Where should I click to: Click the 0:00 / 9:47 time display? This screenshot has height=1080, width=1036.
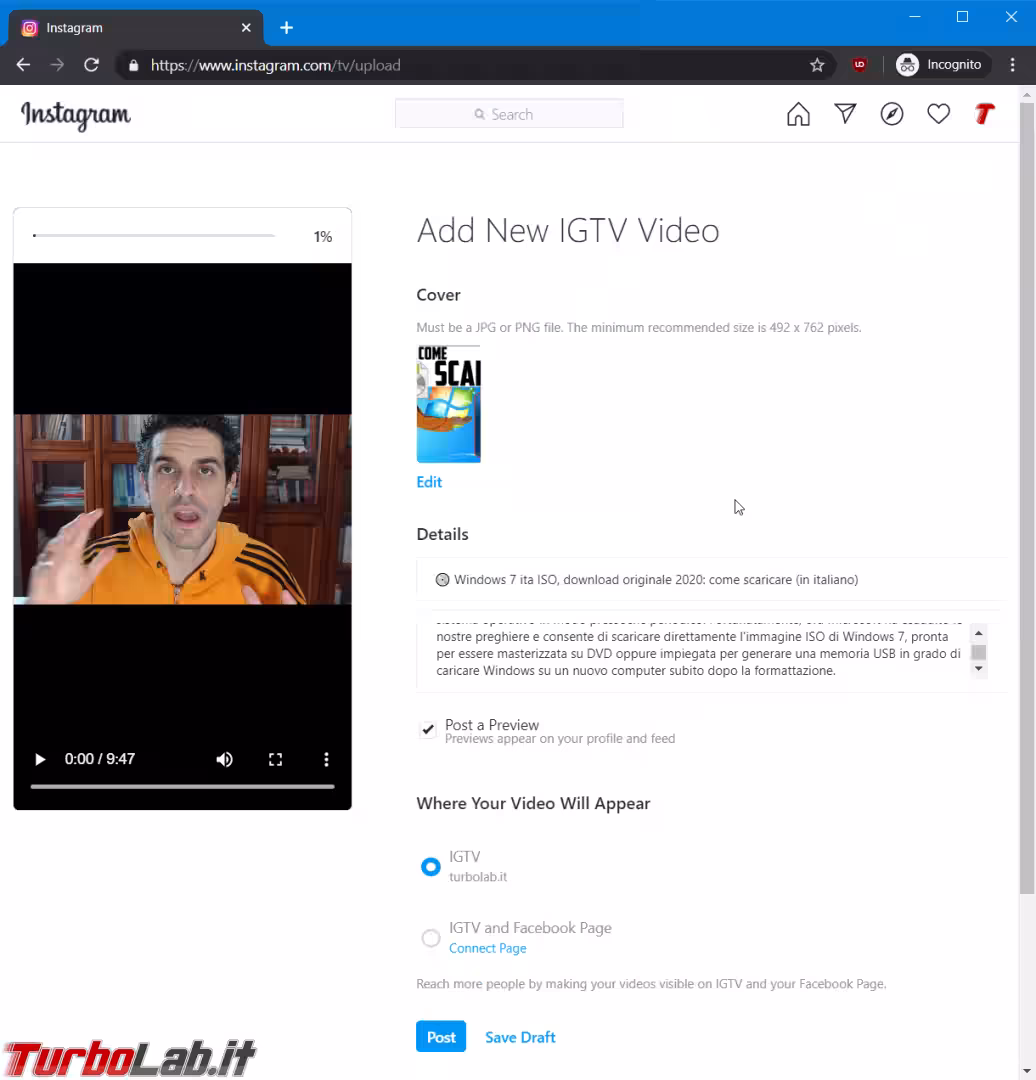(x=100, y=759)
